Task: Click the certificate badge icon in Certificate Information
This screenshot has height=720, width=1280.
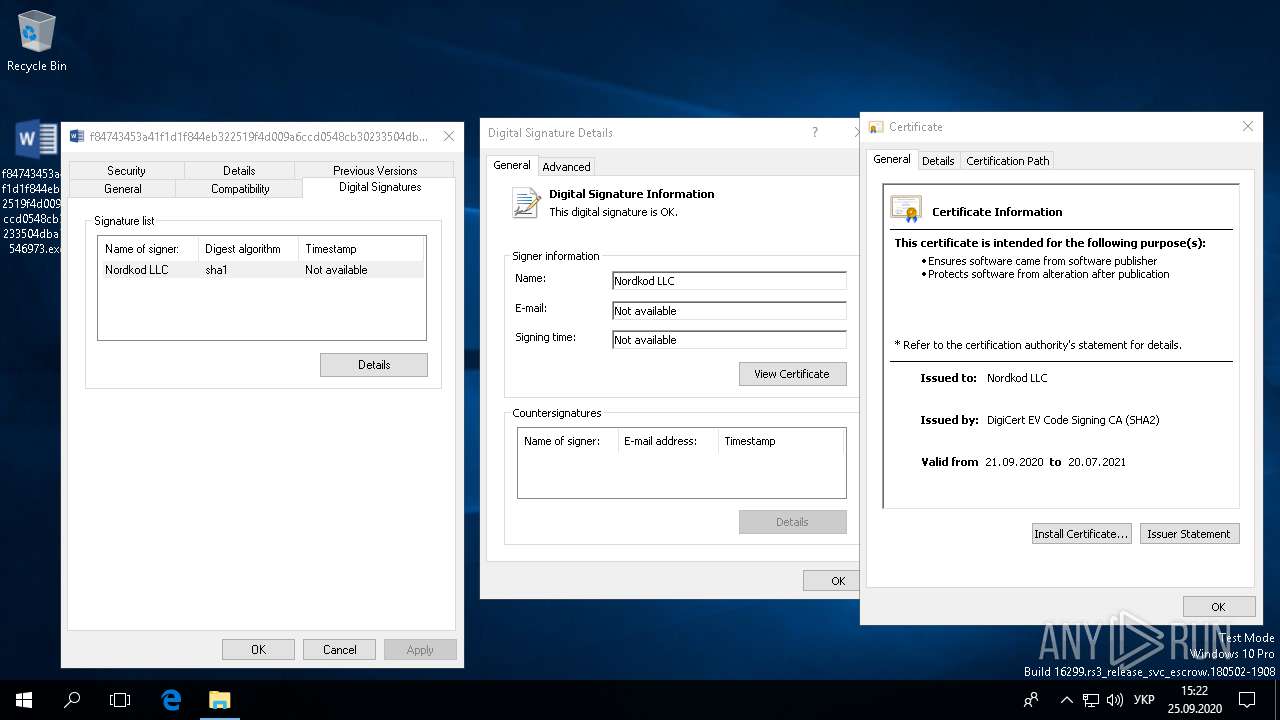Action: click(906, 209)
